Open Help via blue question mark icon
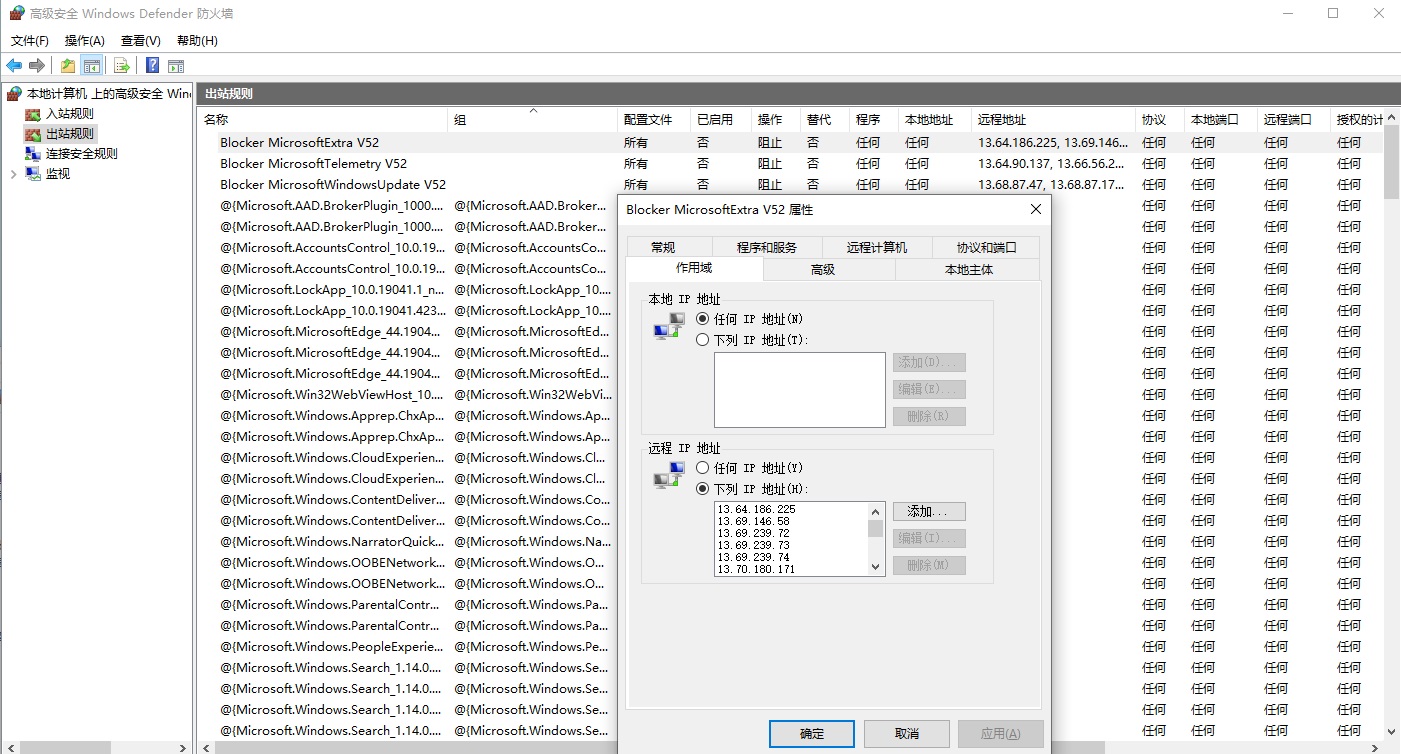This screenshot has height=754, width=1401. (152, 66)
